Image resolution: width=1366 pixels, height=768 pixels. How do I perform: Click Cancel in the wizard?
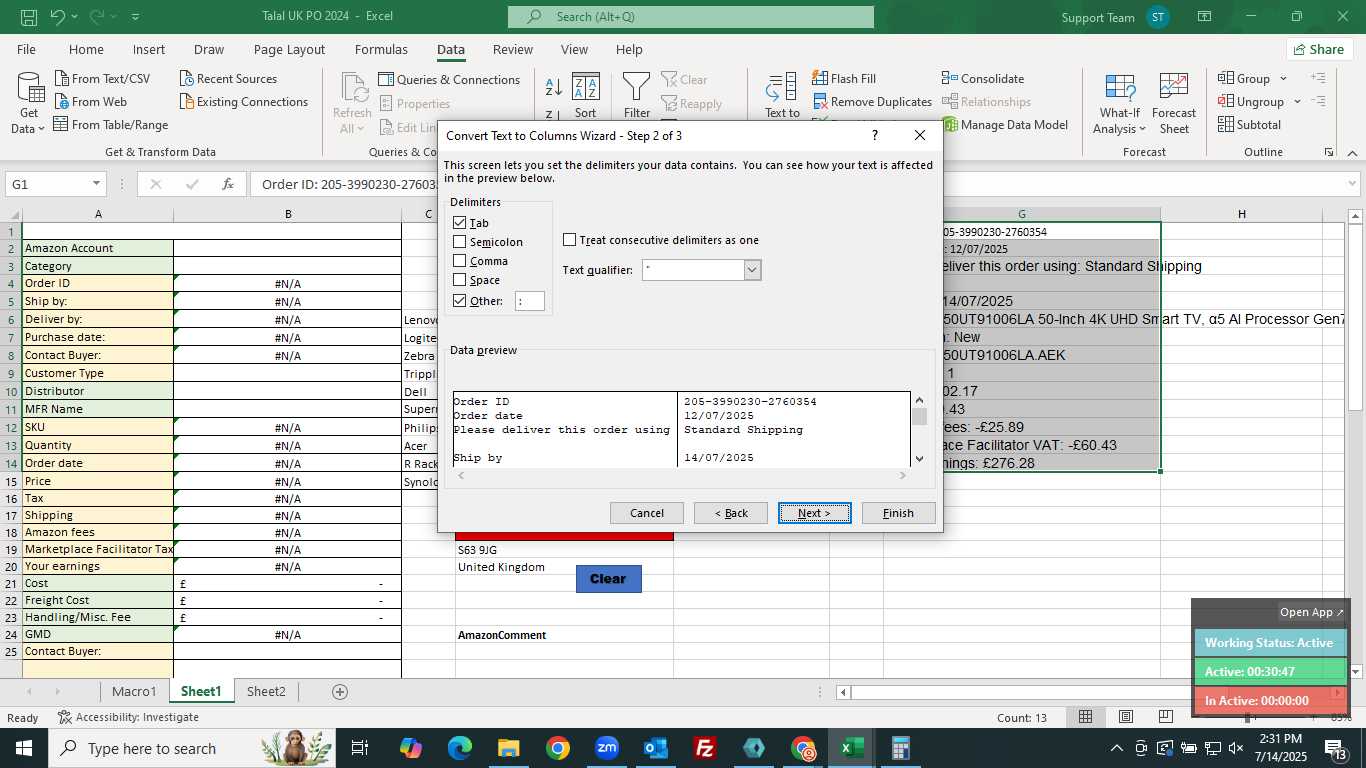(647, 513)
